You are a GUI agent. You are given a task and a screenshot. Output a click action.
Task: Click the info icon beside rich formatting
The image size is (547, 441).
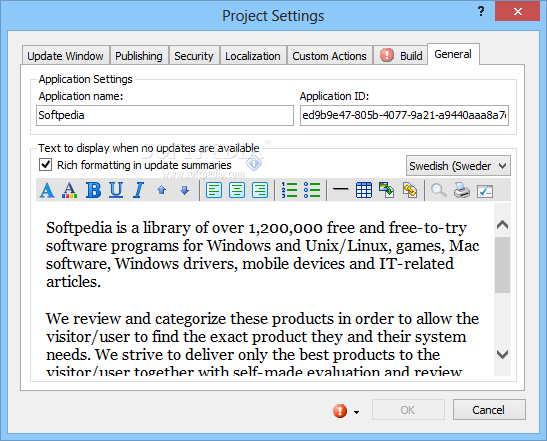pyautogui.click(x=254, y=163)
